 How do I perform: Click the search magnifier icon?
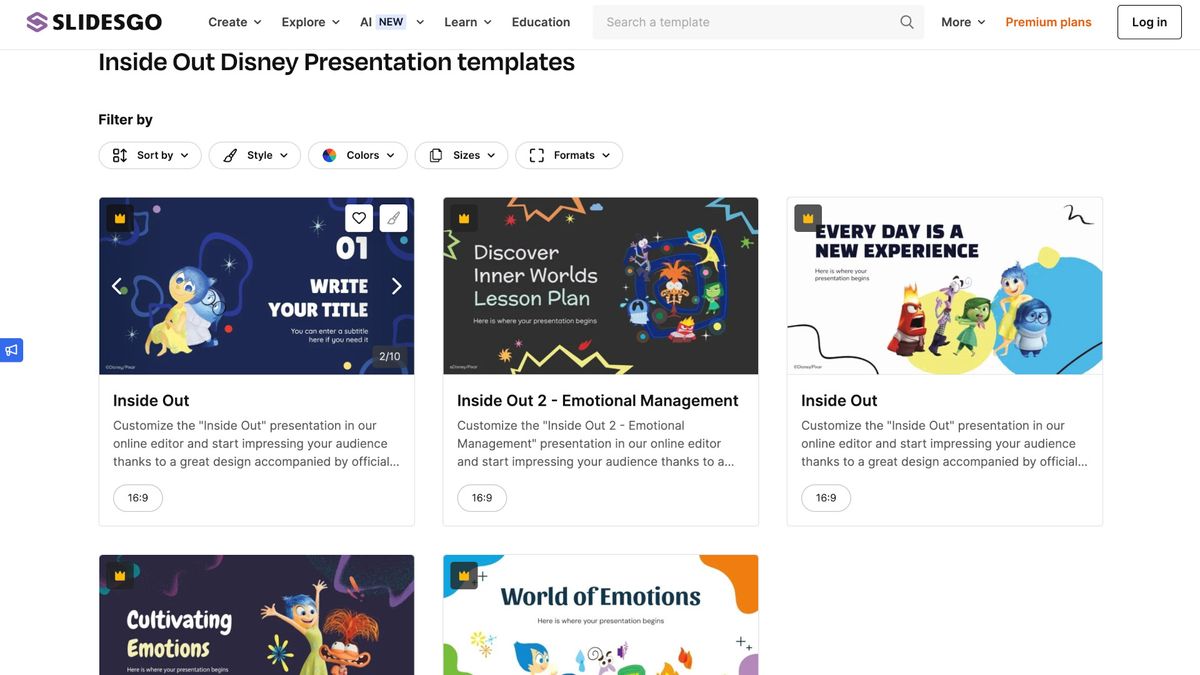click(906, 21)
